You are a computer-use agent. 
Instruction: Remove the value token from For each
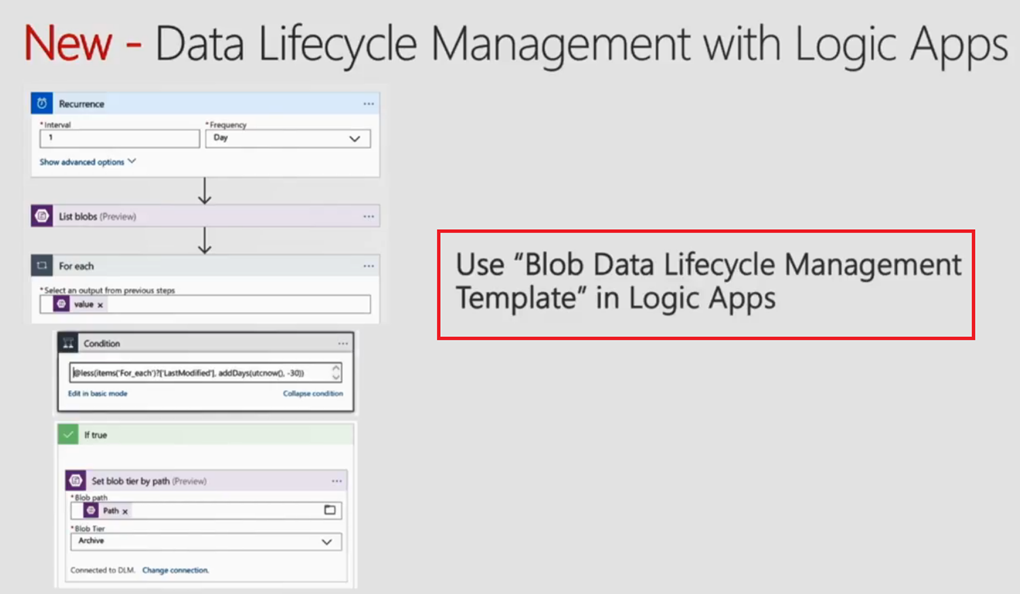click(100, 304)
